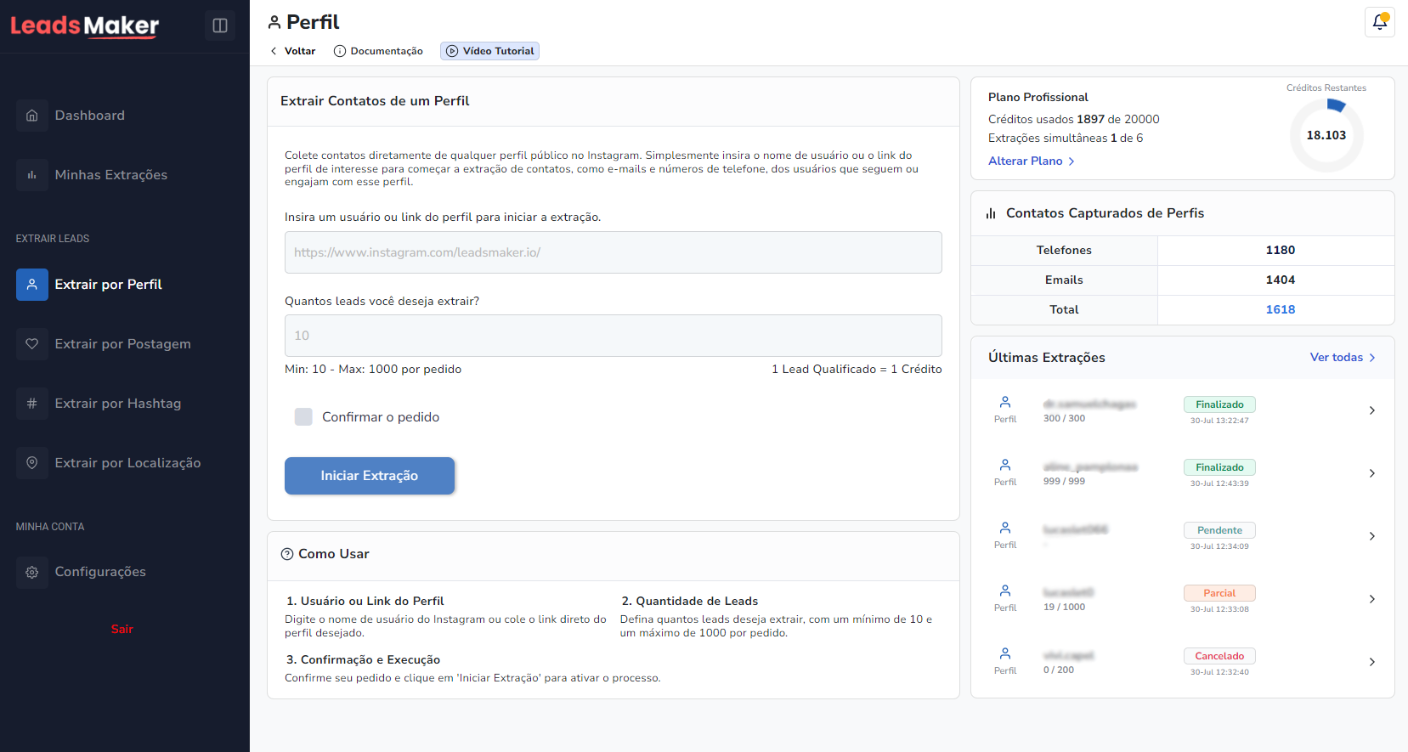
Task: Click the Extrair por Hashtag icon
Action: coord(32,404)
